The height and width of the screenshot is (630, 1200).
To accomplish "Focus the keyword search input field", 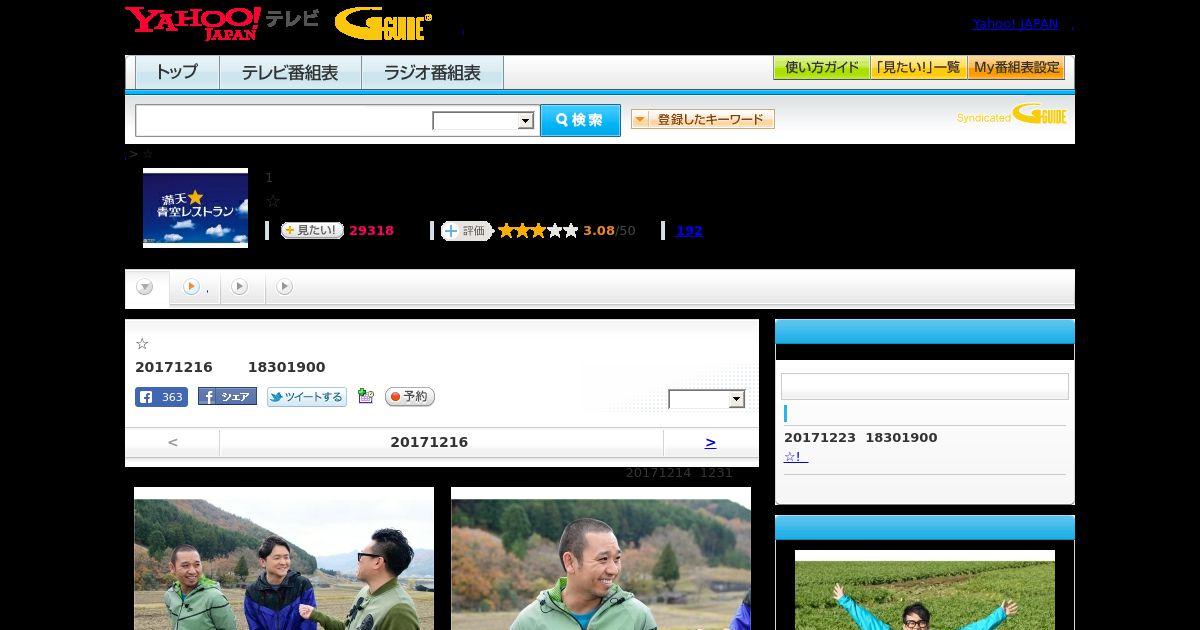I will click(283, 120).
